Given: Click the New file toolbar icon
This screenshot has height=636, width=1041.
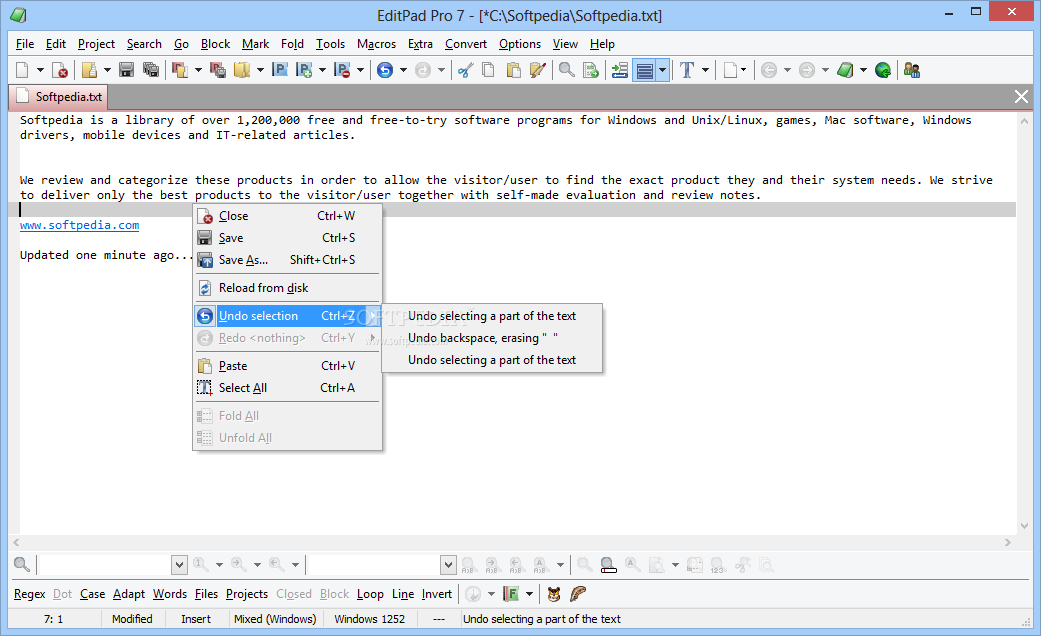Looking at the screenshot, I should click(22, 70).
